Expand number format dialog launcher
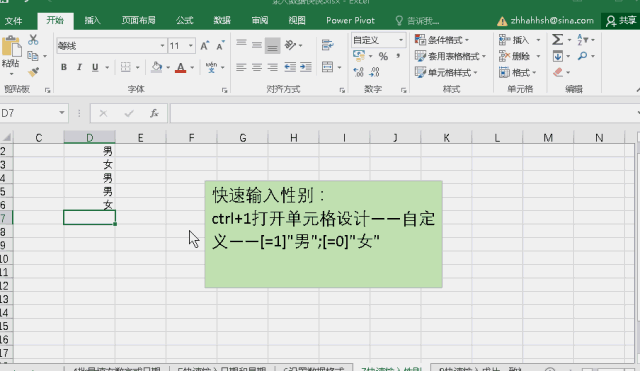The image size is (640, 371). coord(403,90)
